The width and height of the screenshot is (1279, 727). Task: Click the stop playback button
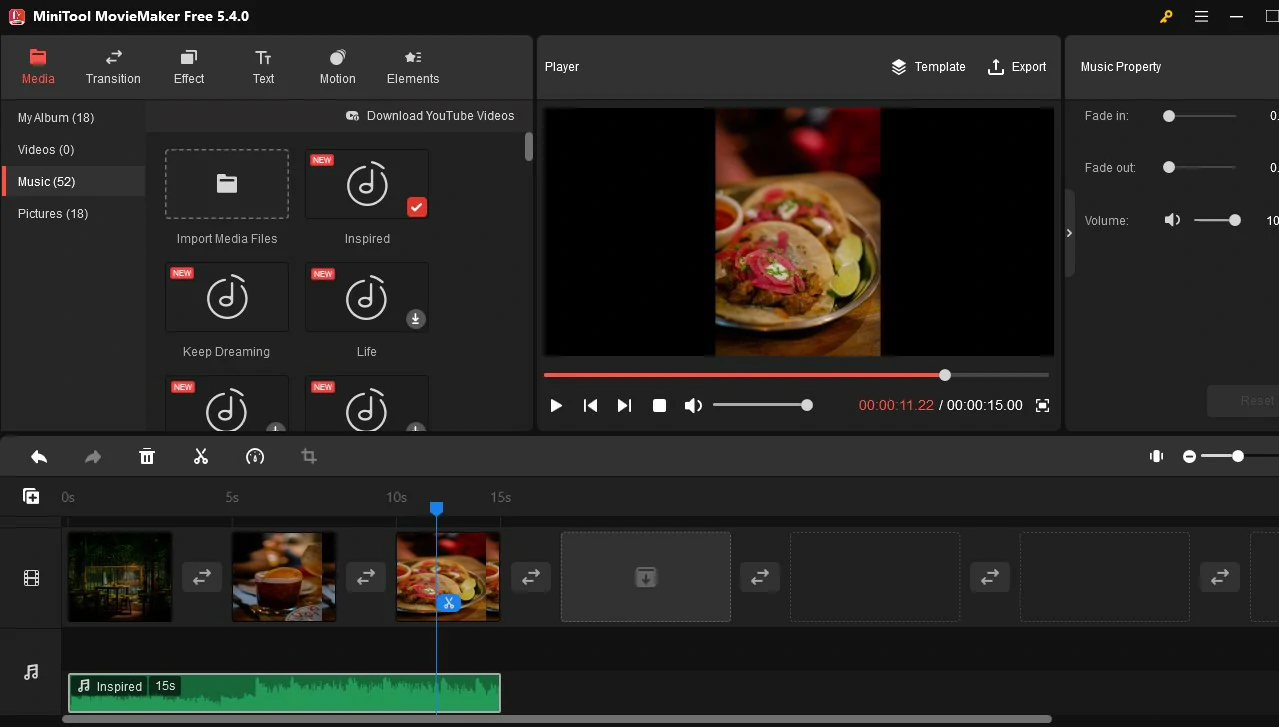[x=659, y=405]
